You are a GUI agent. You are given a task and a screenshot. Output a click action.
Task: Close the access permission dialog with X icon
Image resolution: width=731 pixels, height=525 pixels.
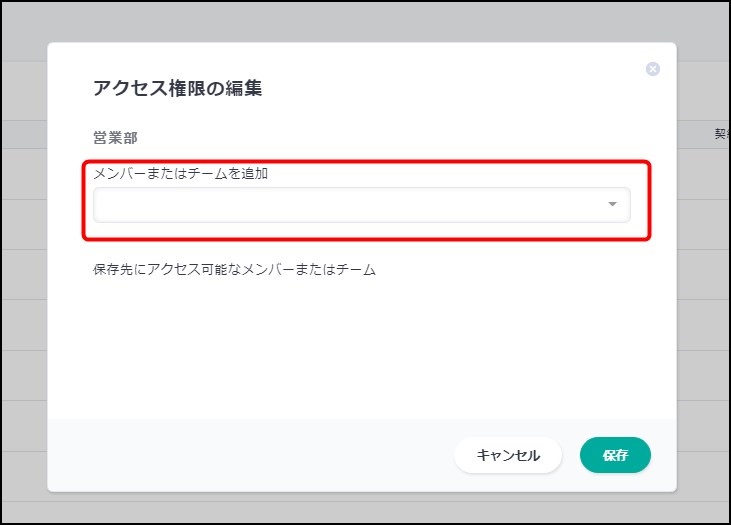653,69
